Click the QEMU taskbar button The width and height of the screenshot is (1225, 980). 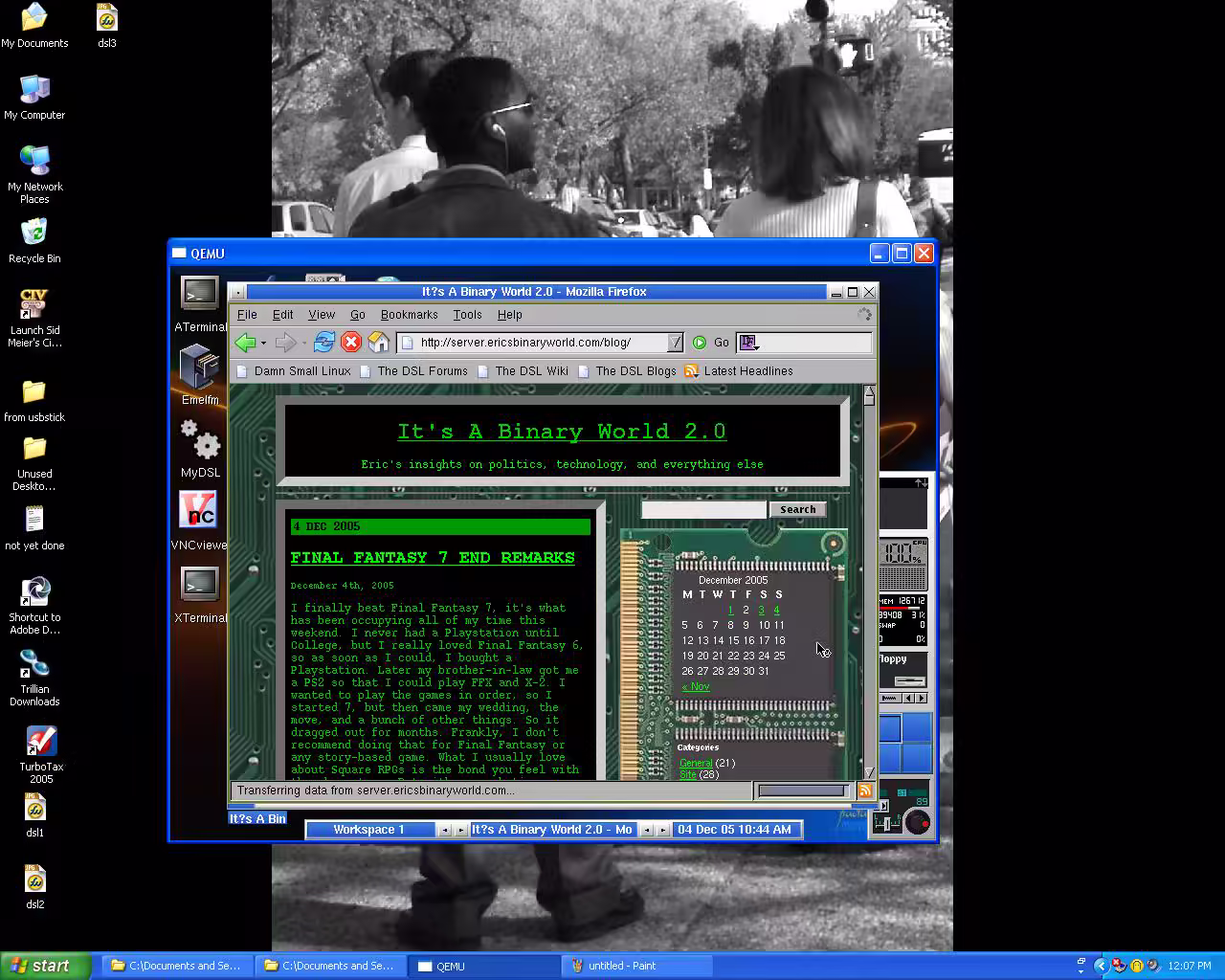click(484, 966)
